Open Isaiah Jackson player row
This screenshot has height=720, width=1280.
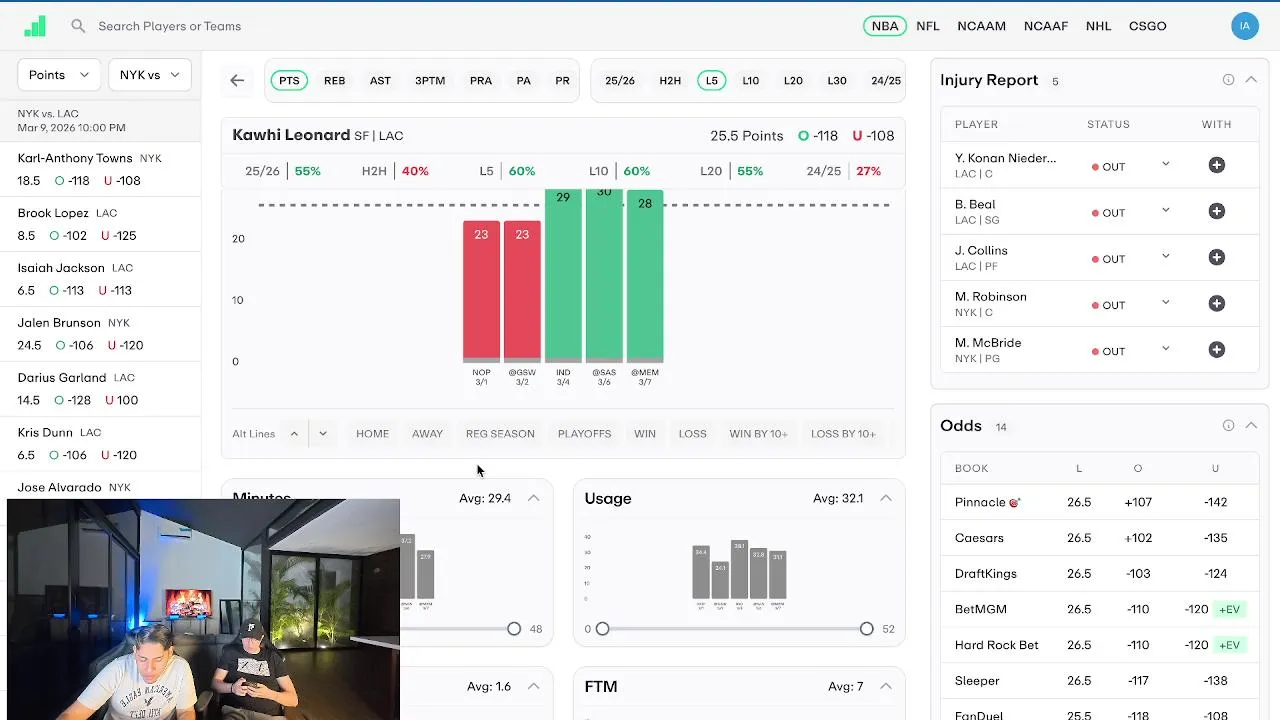[100, 279]
